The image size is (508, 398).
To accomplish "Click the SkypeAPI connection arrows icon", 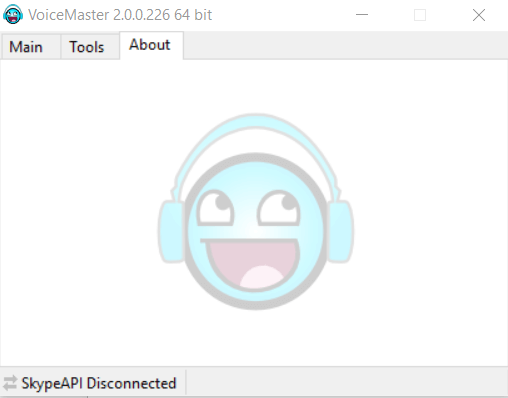I will [10, 383].
